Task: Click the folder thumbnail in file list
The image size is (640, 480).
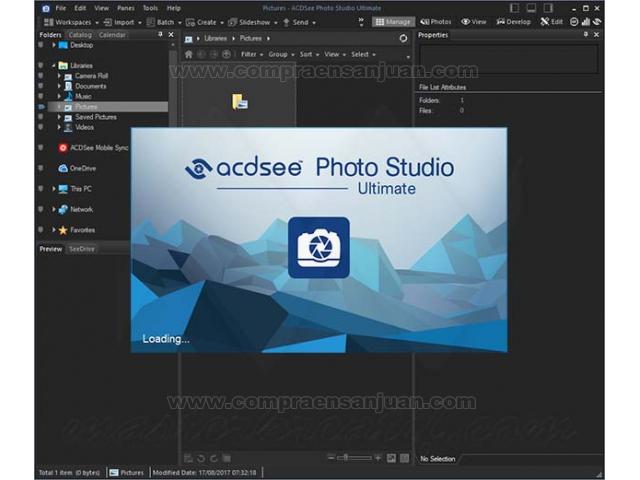Action: 240,102
